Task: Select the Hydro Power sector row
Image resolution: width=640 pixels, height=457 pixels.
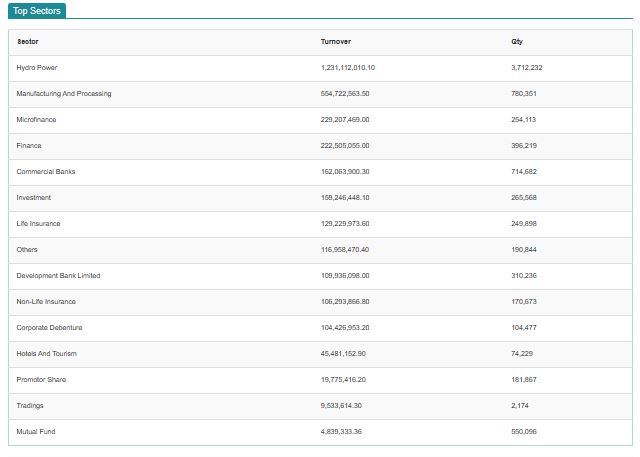Action: tap(320, 68)
